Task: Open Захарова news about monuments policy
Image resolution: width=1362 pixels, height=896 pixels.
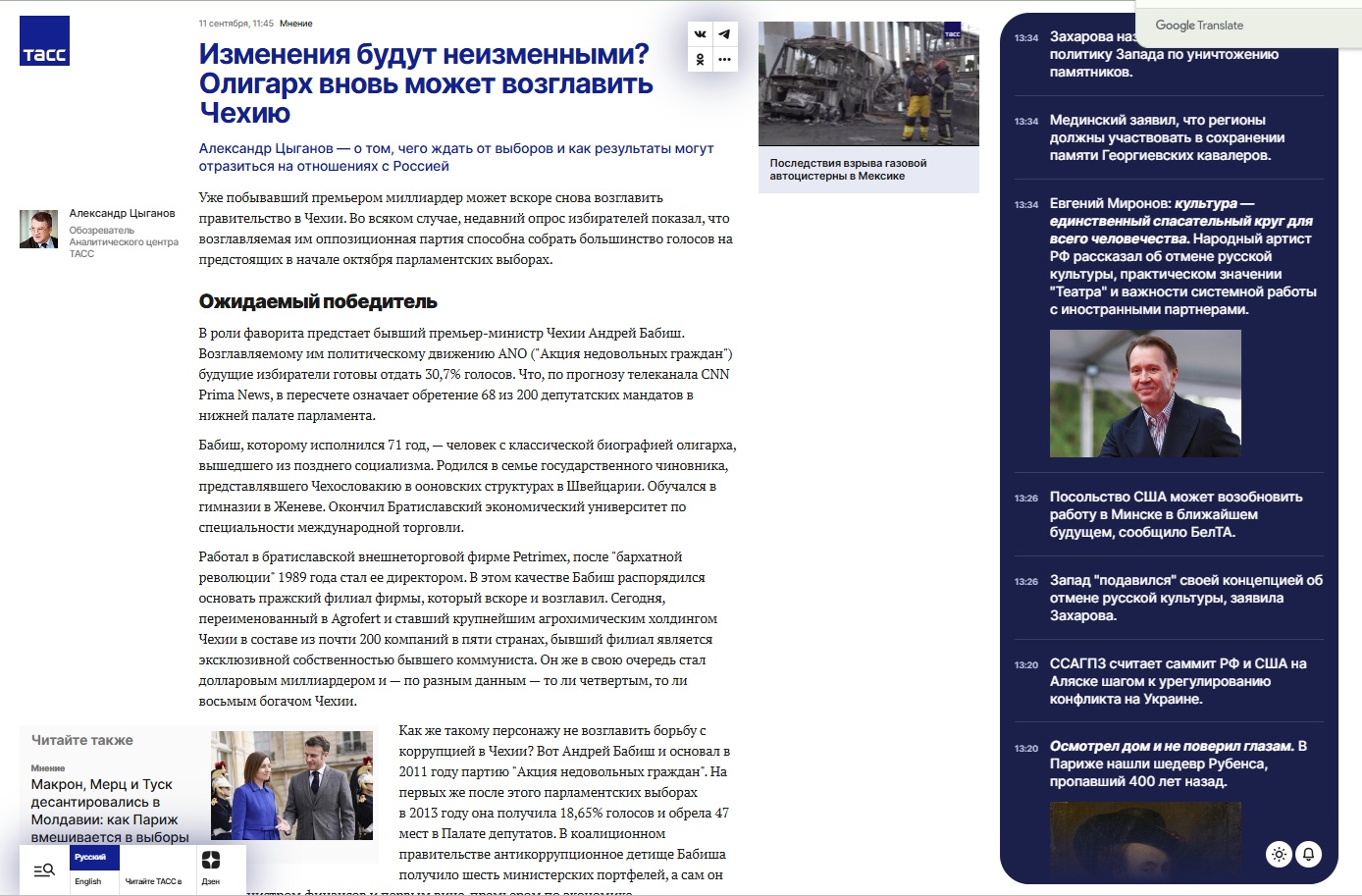Action: 1164,54
